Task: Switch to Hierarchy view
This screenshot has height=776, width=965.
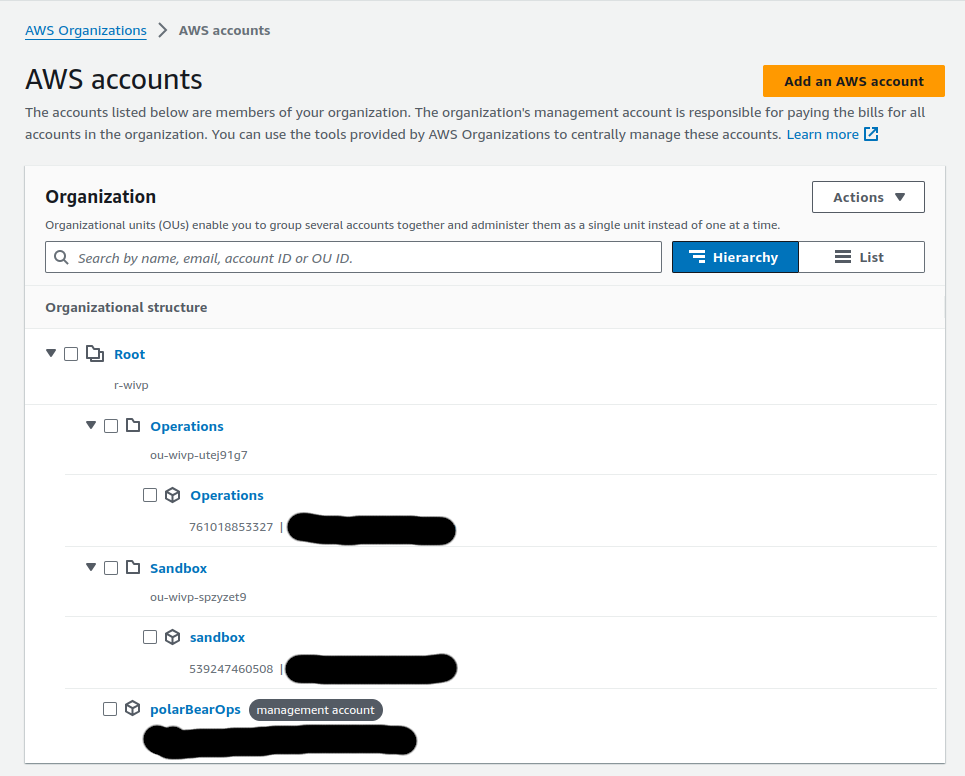Action: coord(735,257)
